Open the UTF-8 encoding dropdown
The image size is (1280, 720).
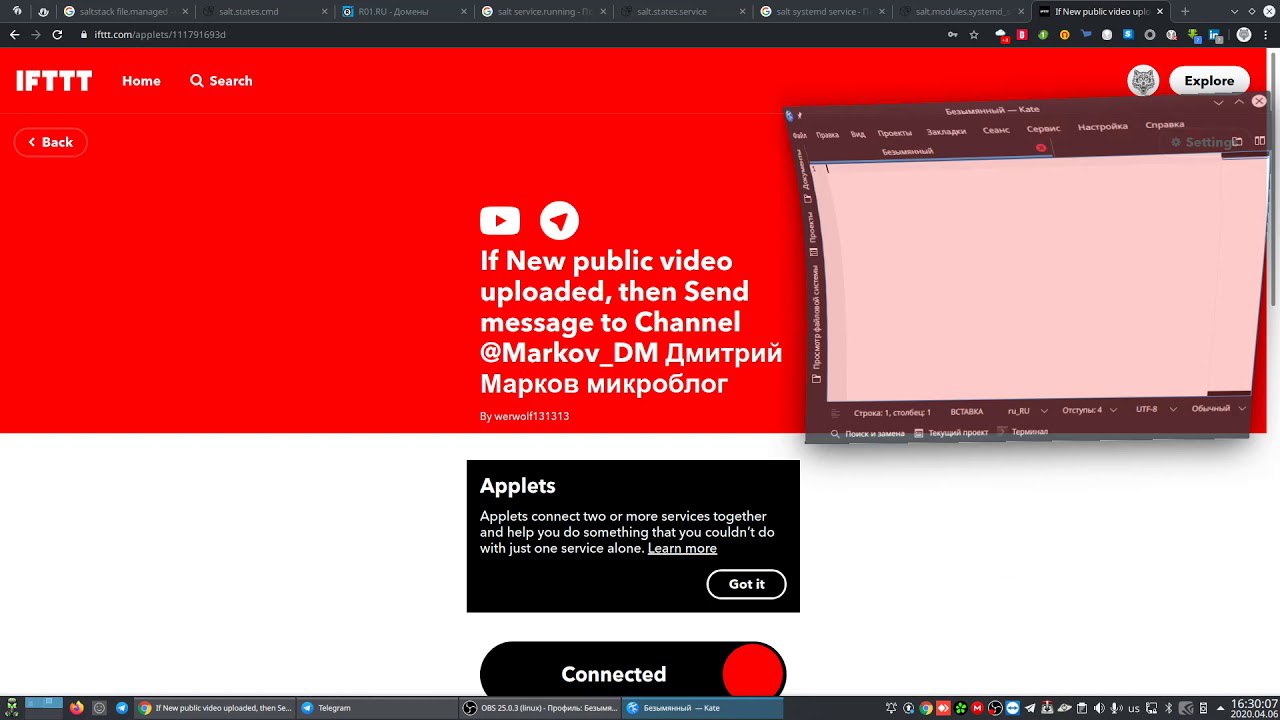click(x=1154, y=409)
